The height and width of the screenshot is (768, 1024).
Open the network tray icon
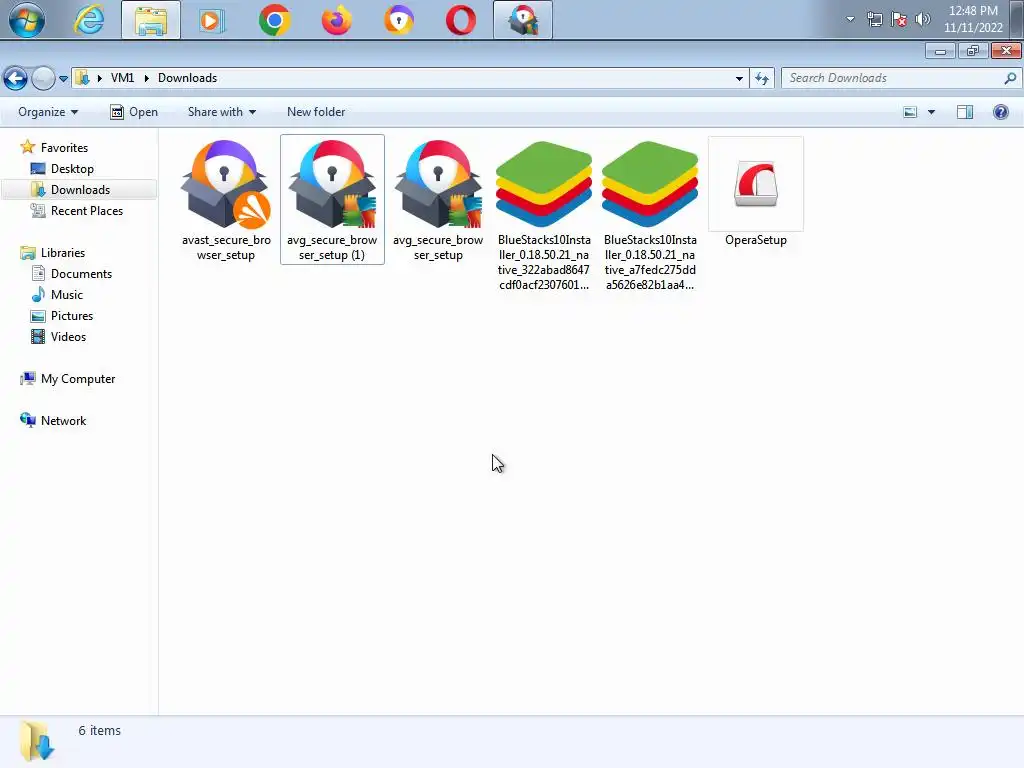(x=874, y=19)
